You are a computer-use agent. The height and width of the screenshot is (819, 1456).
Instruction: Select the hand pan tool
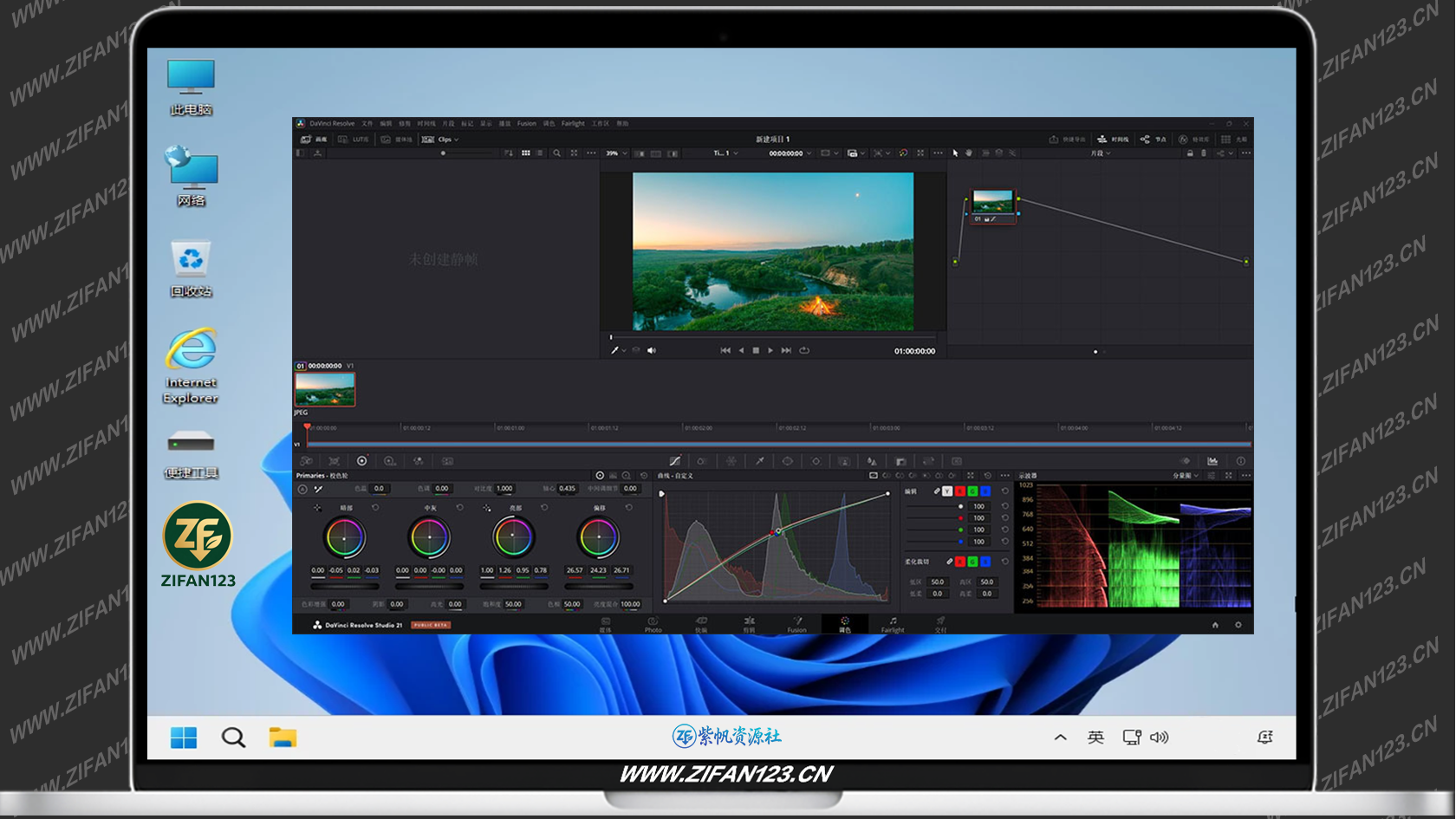tap(969, 153)
